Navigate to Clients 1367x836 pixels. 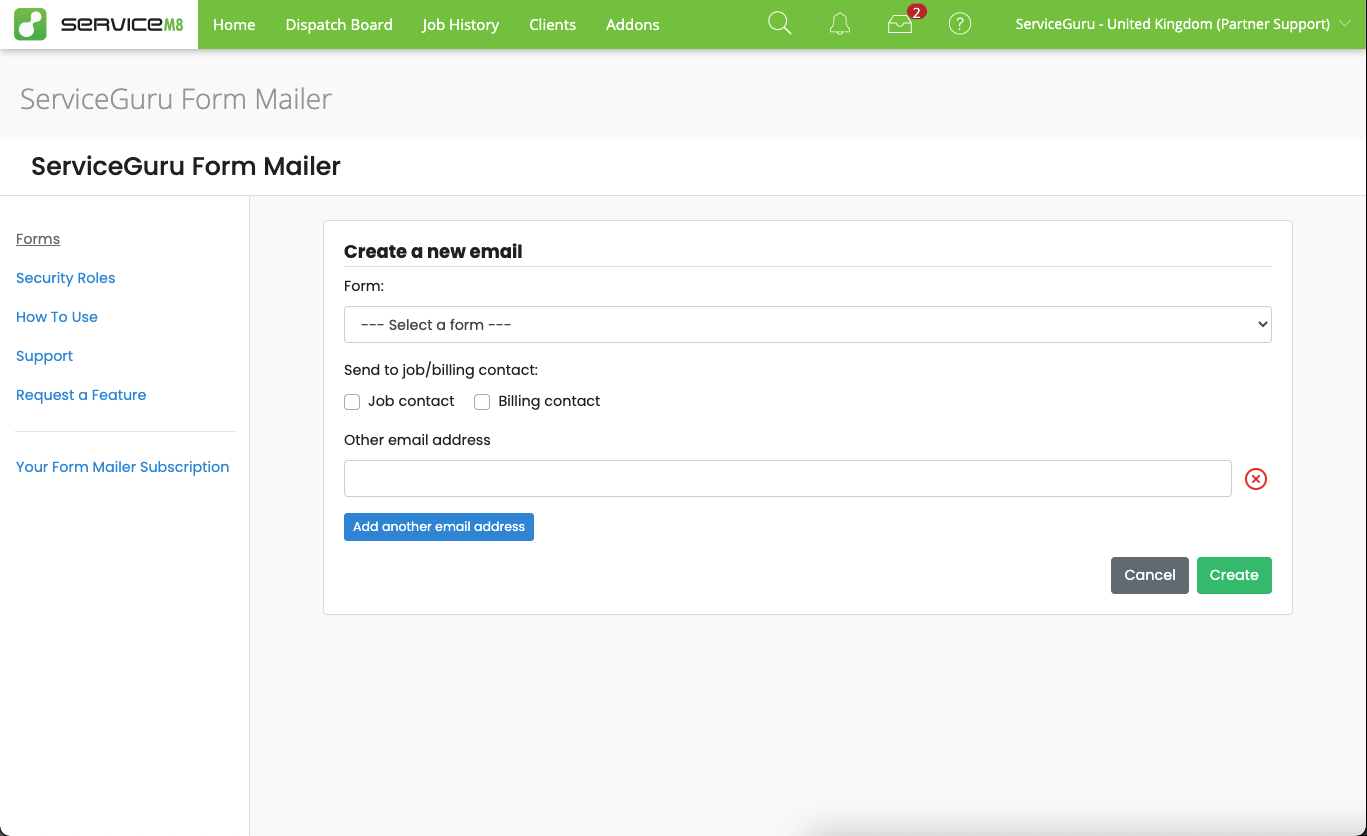[553, 24]
